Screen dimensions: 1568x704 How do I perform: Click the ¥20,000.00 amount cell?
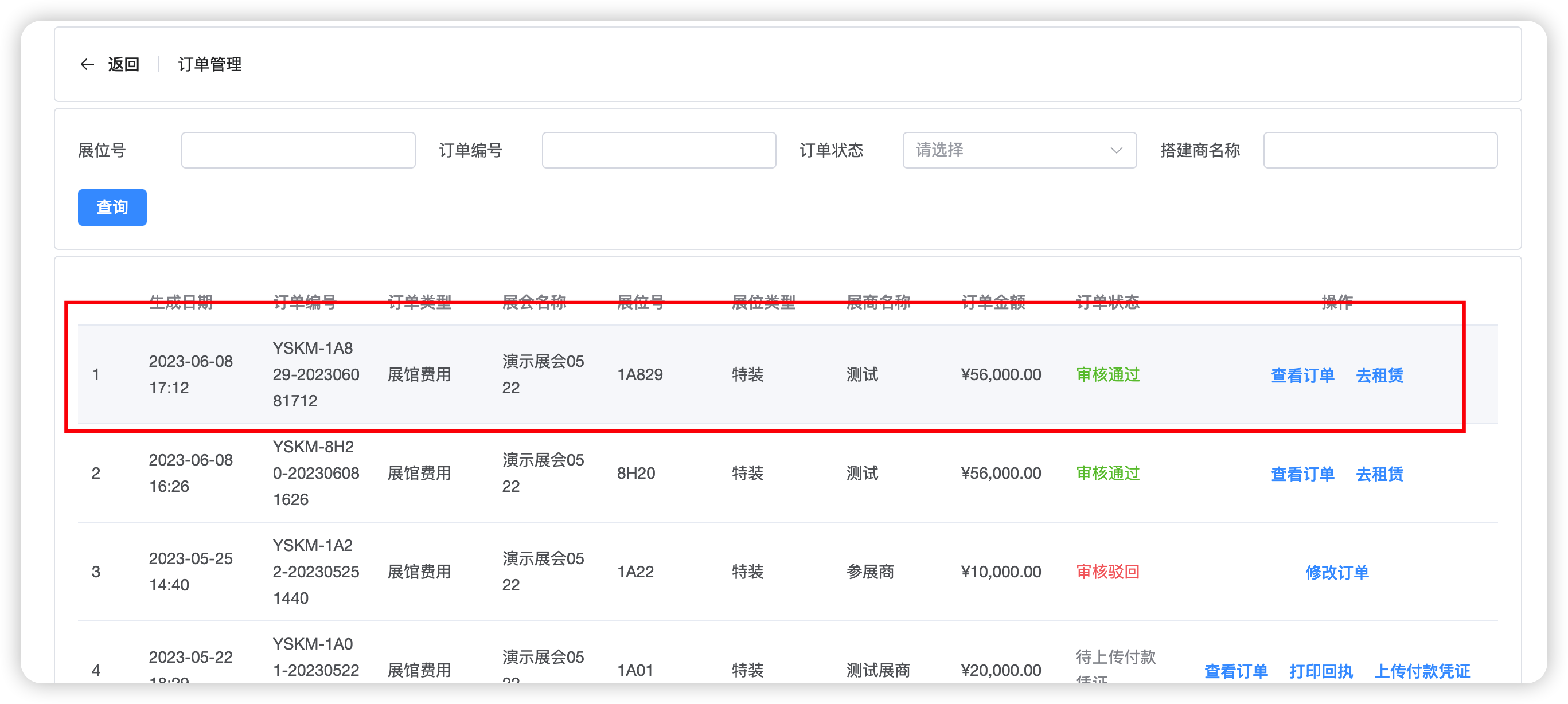click(1001, 670)
